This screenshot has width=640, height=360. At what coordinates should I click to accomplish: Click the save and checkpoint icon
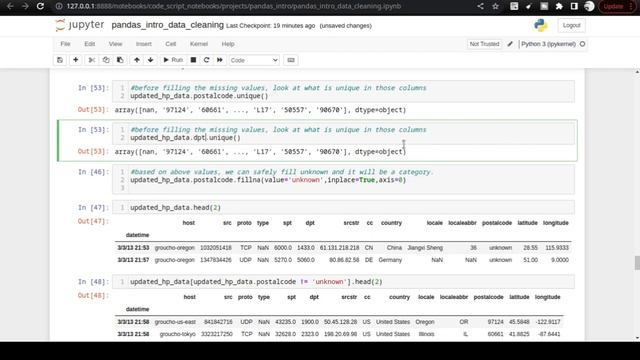tap(60, 60)
